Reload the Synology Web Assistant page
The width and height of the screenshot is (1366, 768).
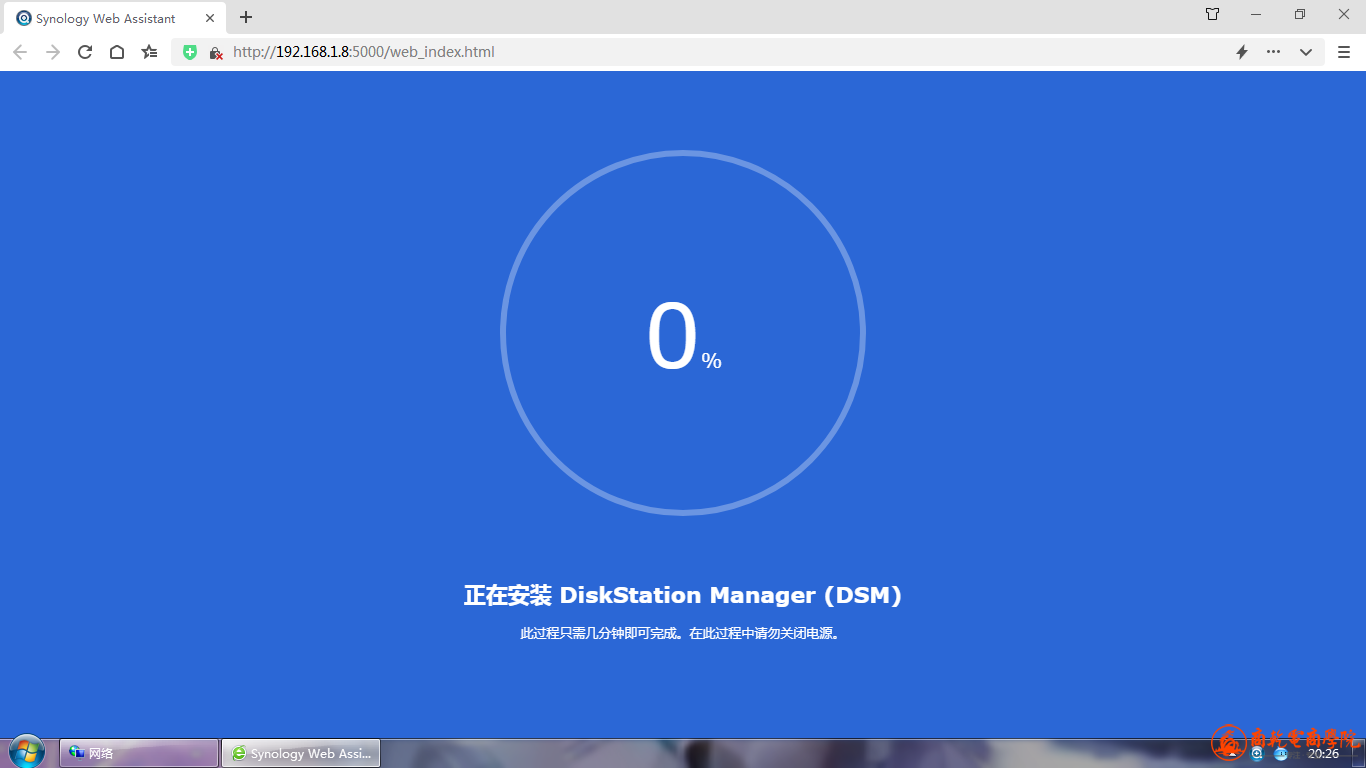tap(85, 52)
